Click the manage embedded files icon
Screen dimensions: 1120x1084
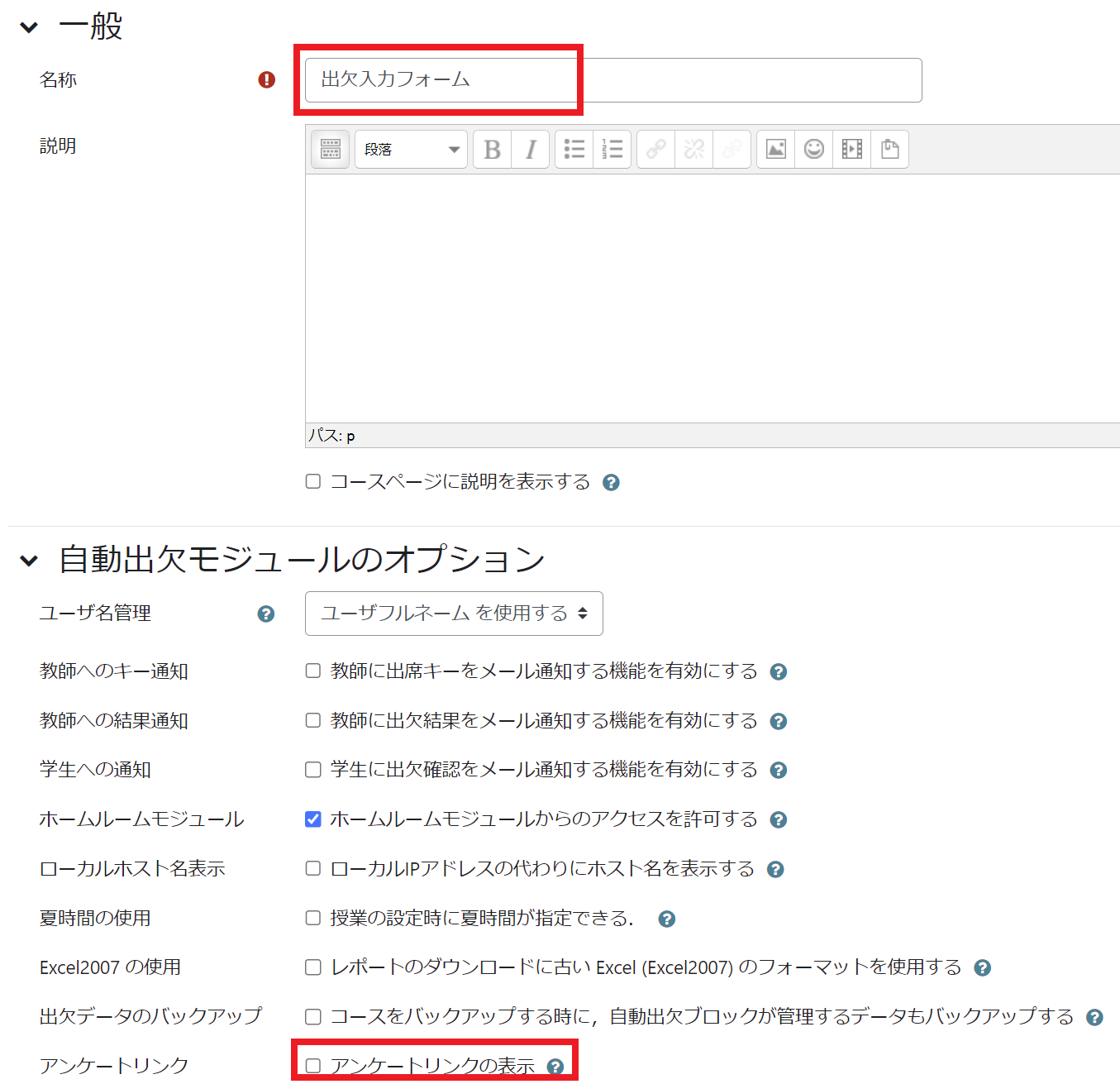(x=890, y=149)
